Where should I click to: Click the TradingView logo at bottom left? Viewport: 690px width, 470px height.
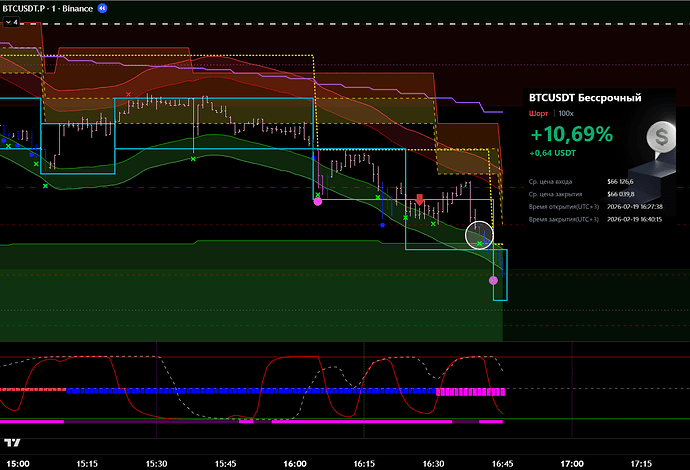point(14,442)
